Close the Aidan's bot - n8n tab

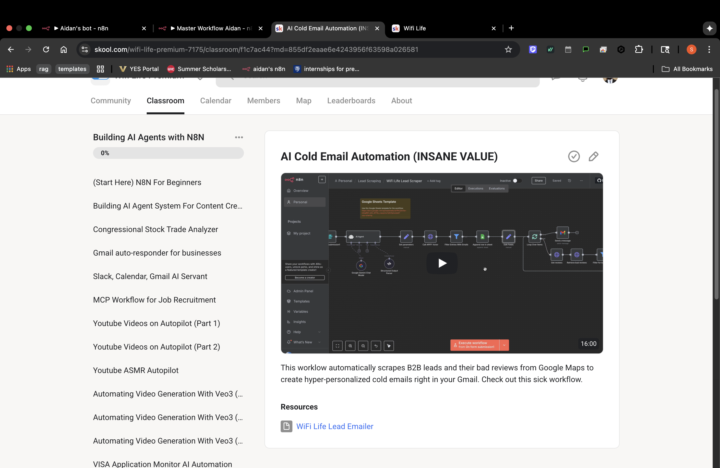(x=144, y=28)
